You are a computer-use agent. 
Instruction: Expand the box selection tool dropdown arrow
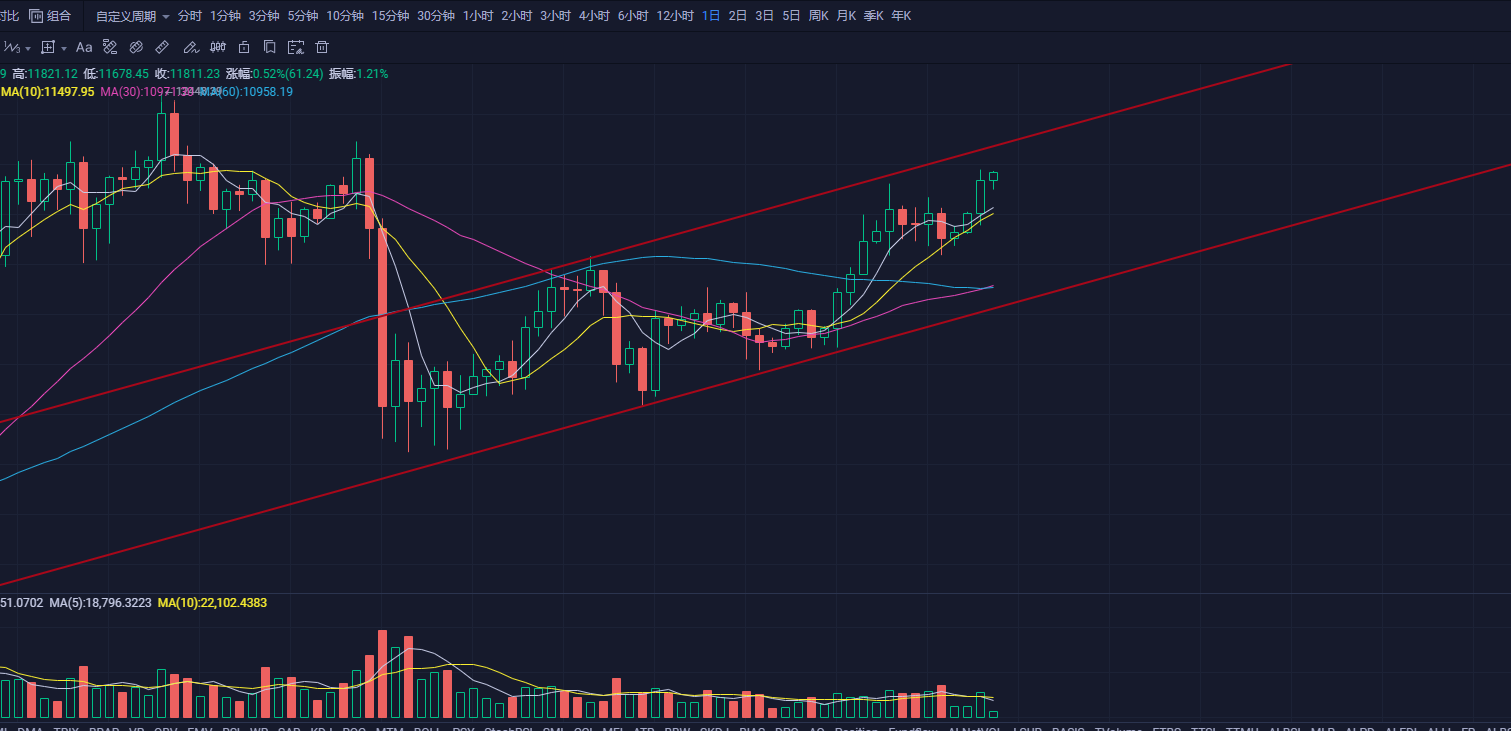[64, 48]
